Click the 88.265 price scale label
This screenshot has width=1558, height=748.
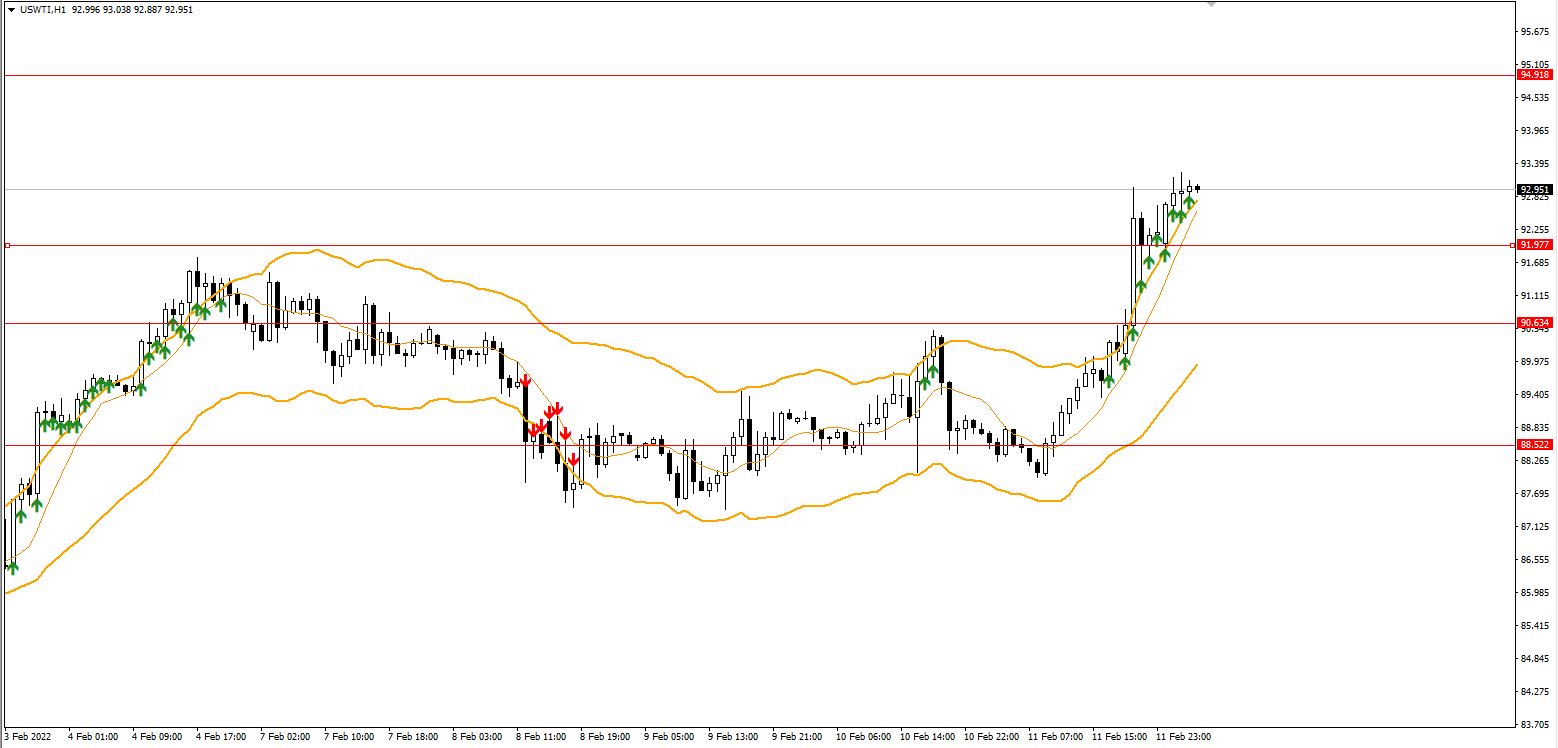point(1535,461)
